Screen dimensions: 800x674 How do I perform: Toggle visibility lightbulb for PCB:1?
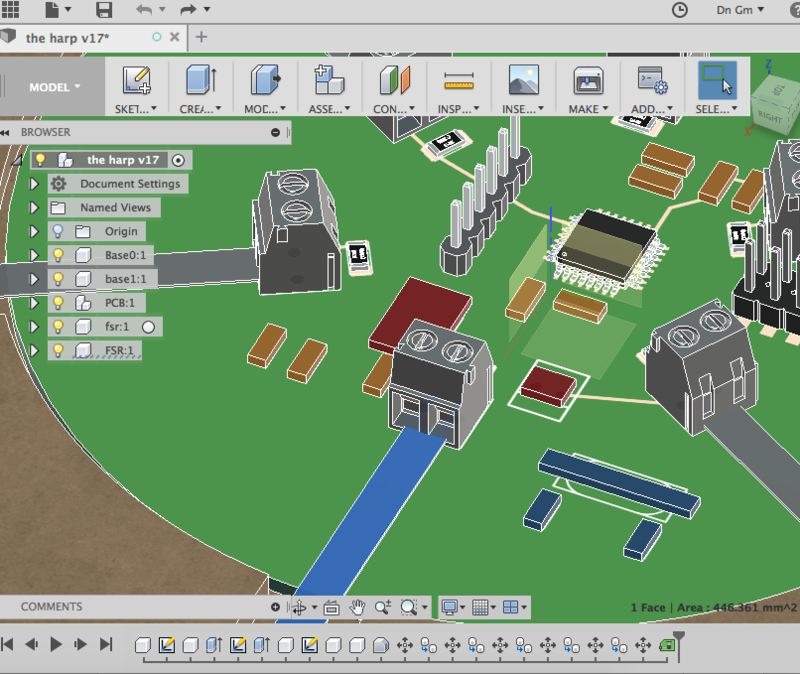58,303
